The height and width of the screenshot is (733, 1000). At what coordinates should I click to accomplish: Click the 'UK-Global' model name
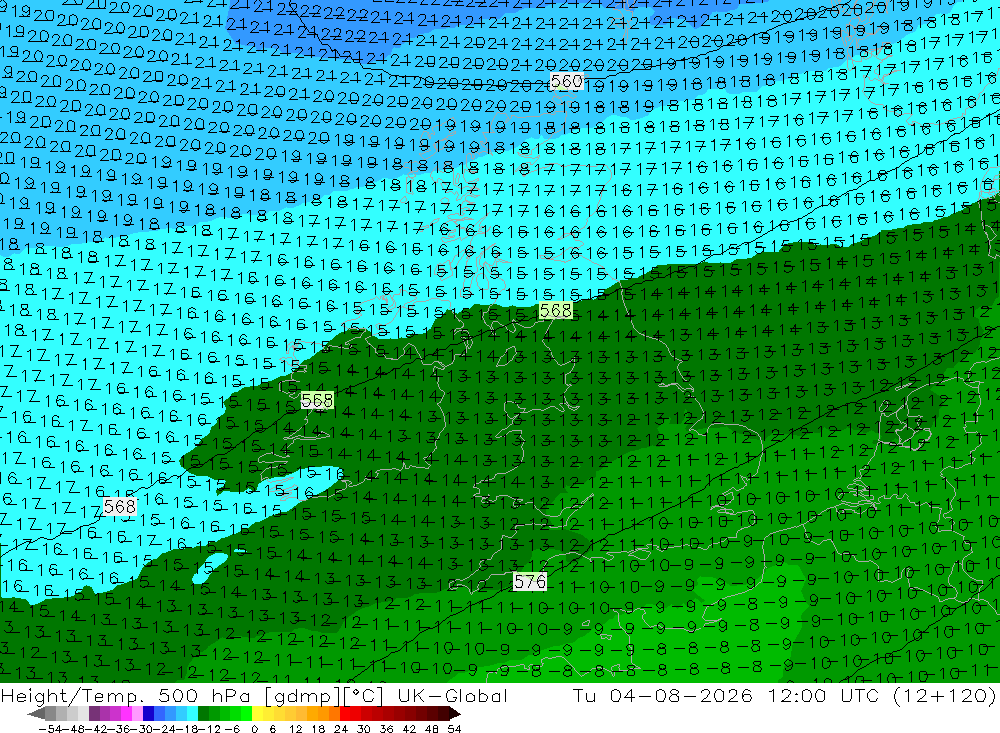tap(453, 695)
